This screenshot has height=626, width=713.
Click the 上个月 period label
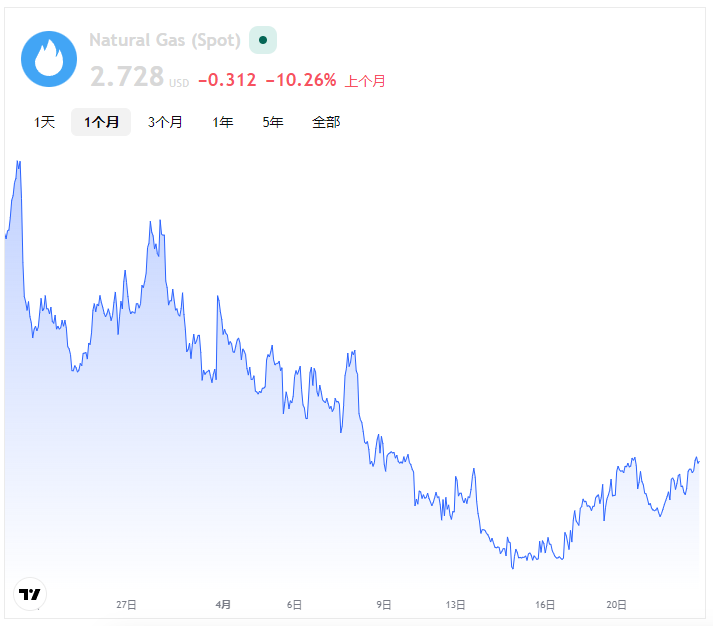[x=365, y=81]
